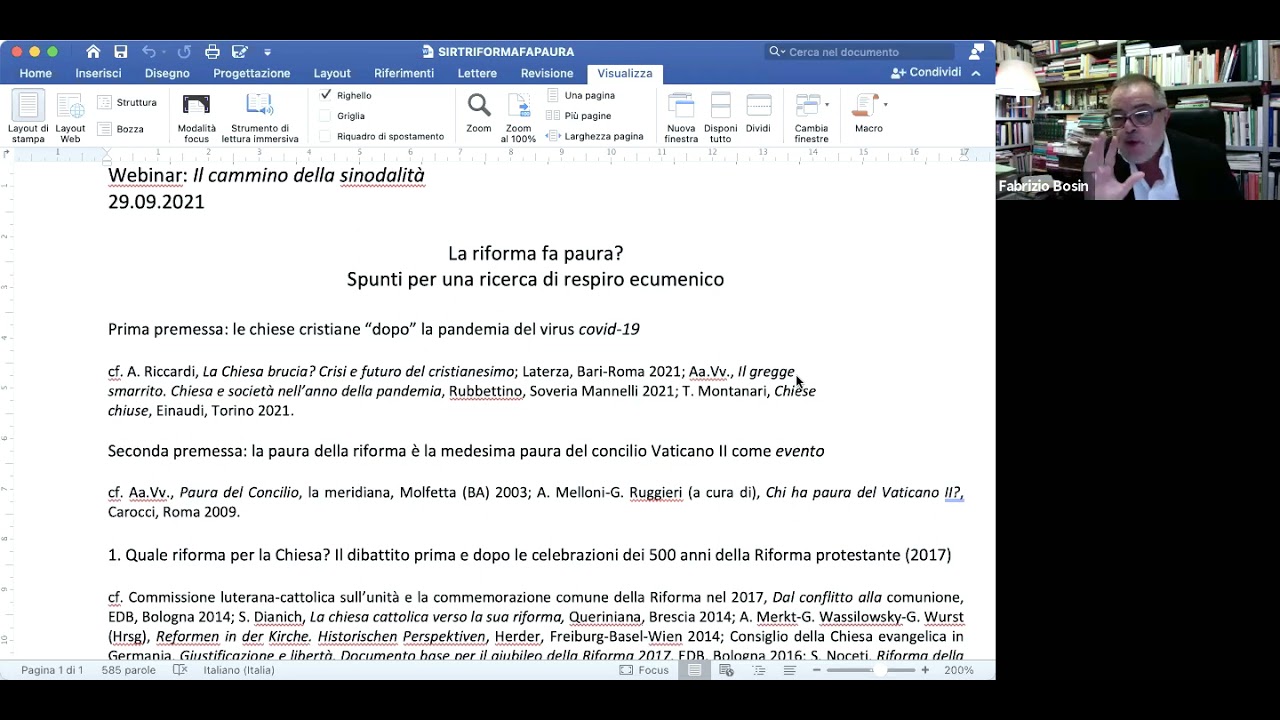Save the document with floppy icon
Image resolution: width=1280 pixels, height=720 pixels.
[121, 52]
